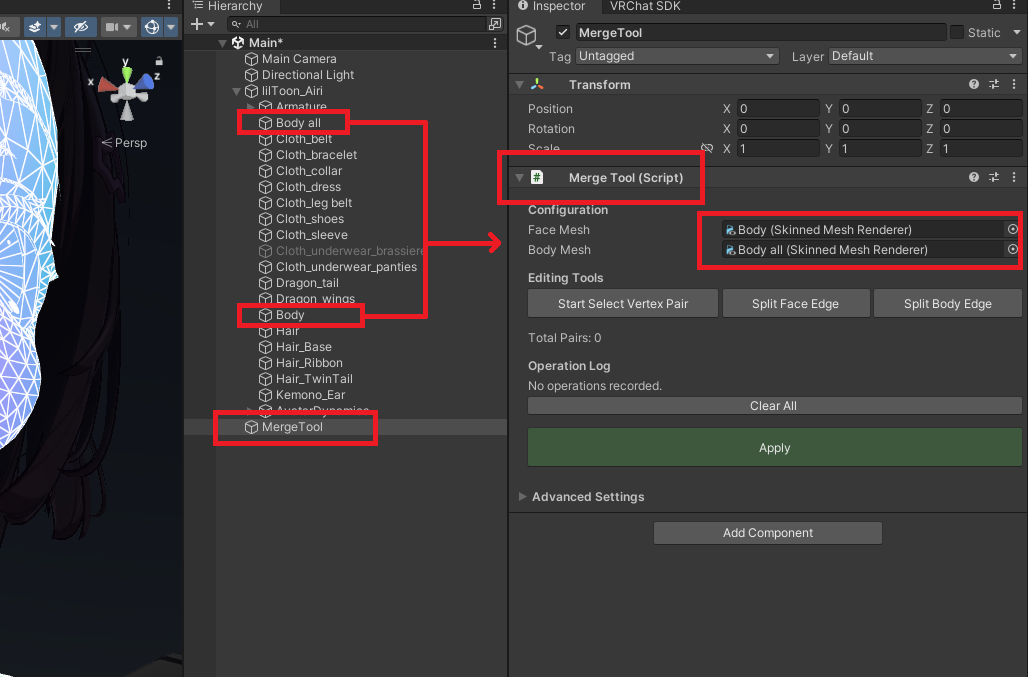Open the Merge Tool Script three-dot menu
Screen dimensions: 1028x677
click(1015, 177)
